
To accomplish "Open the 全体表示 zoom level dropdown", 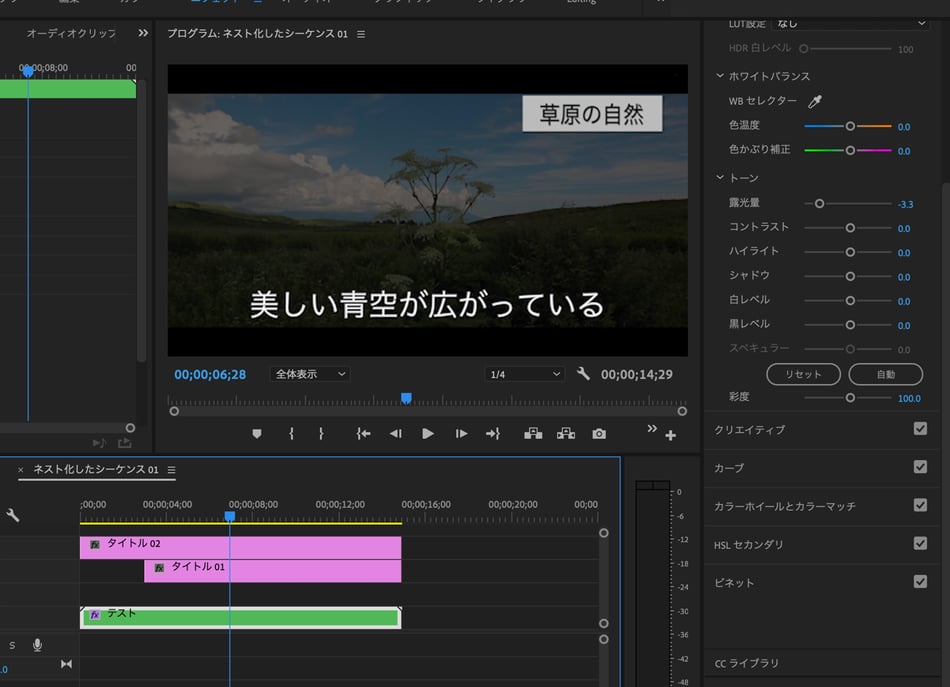I will pyautogui.click(x=310, y=374).
